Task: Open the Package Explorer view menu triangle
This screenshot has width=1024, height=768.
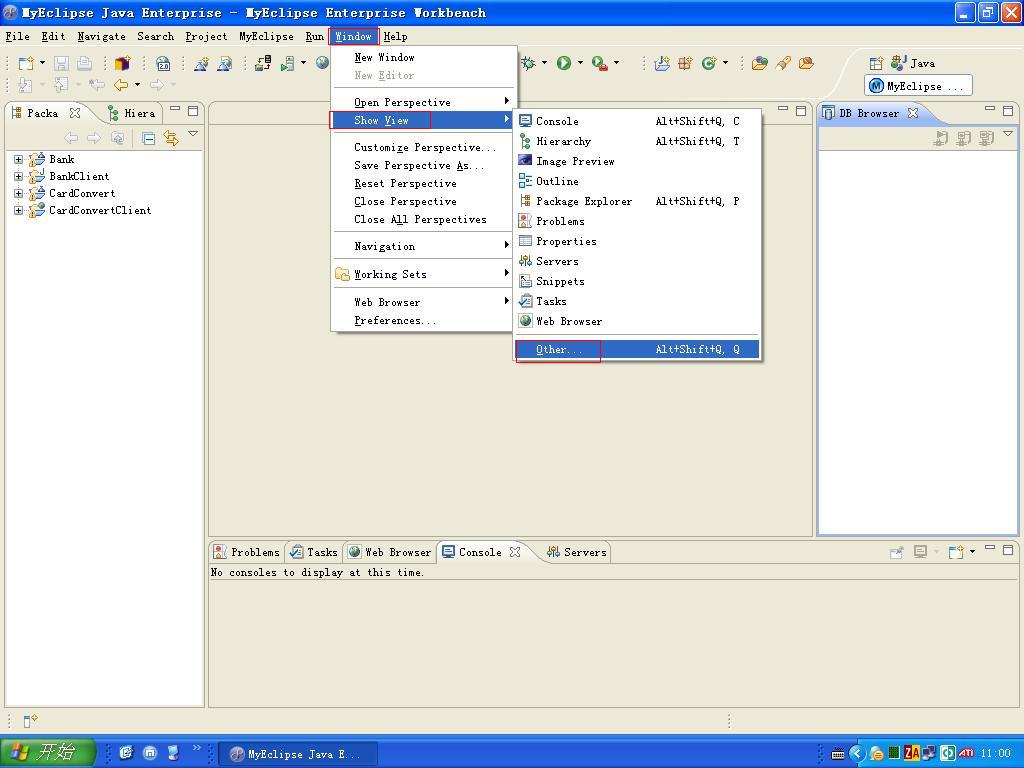Action: pyautogui.click(x=193, y=134)
